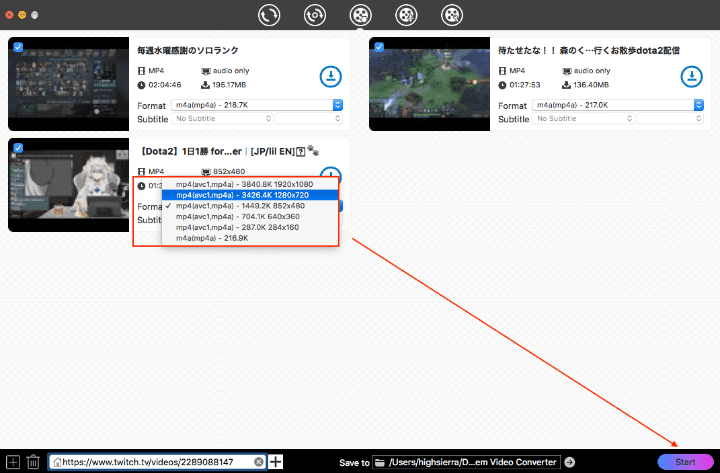Image resolution: width=720 pixels, height=473 pixels.
Task: Download the 毎週水曜感謝のソロランク video
Action: (x=331, y=77)
